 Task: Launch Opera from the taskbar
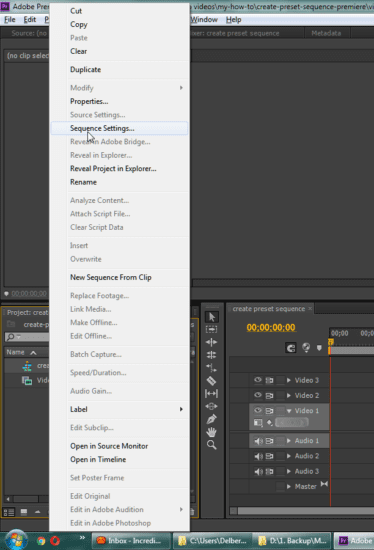(55, 541)
